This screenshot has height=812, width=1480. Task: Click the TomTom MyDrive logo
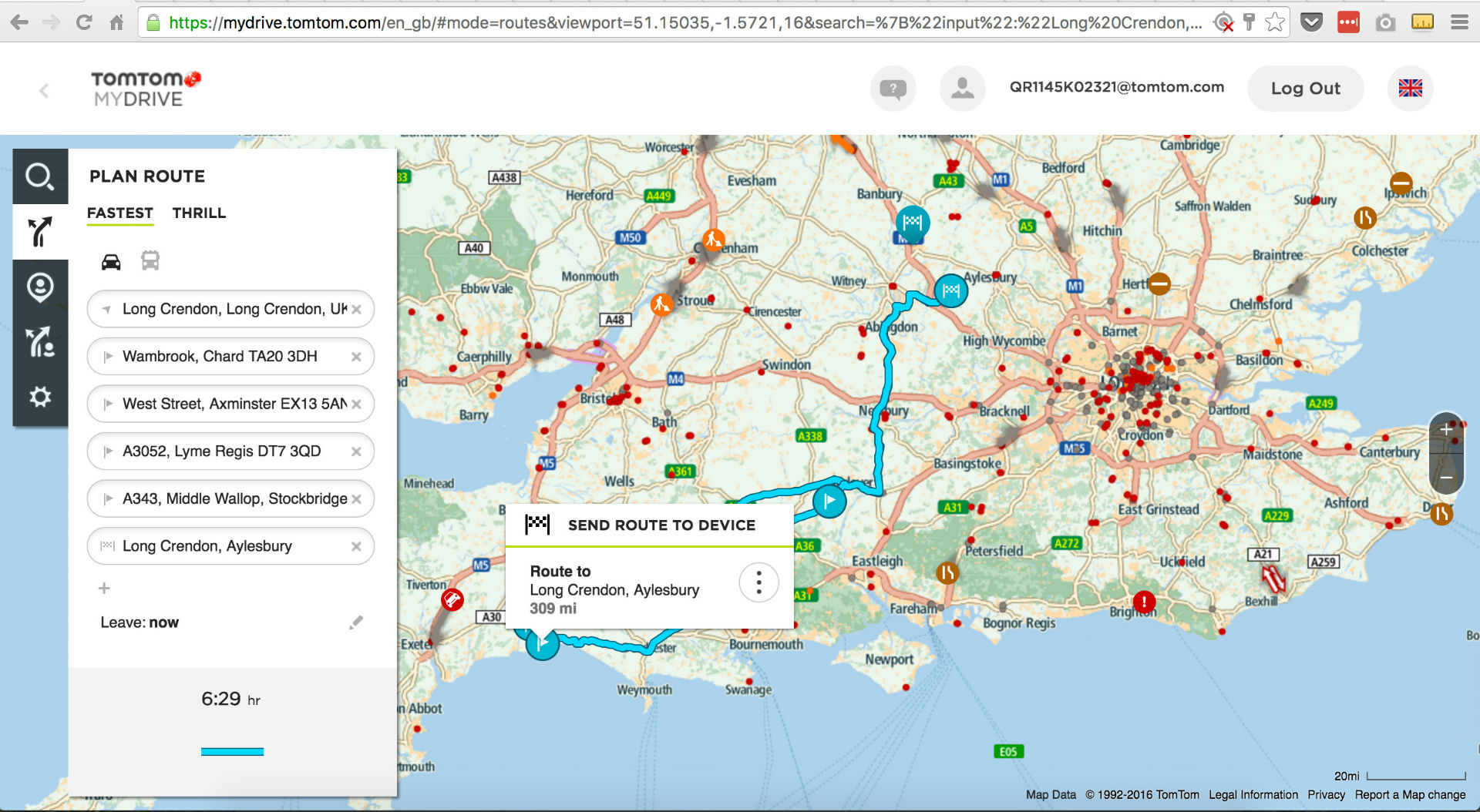[146, 89]
